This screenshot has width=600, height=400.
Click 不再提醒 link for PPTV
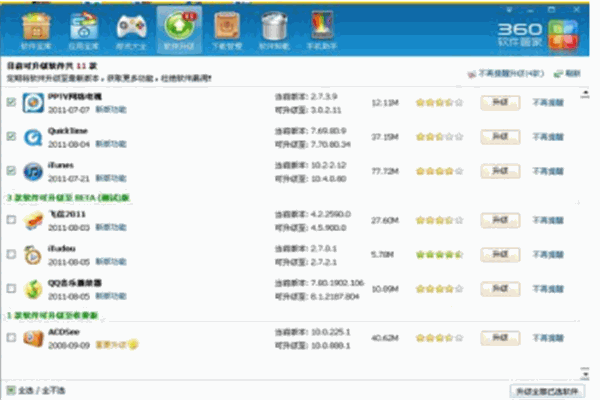coord(548,103)
